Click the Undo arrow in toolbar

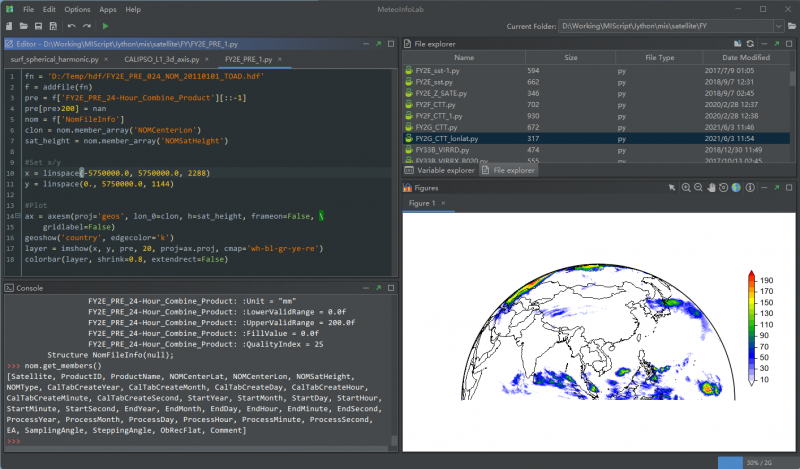[71, 25]
